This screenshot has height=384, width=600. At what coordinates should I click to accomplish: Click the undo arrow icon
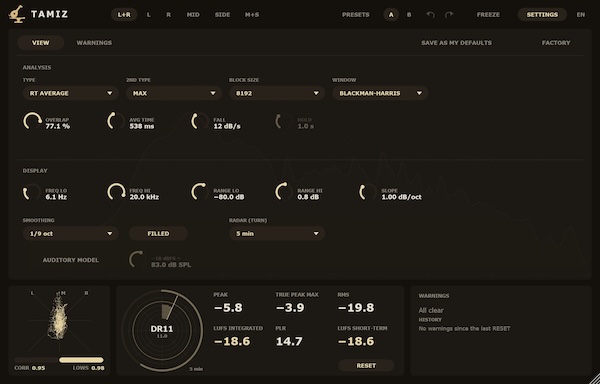point(430,15)
